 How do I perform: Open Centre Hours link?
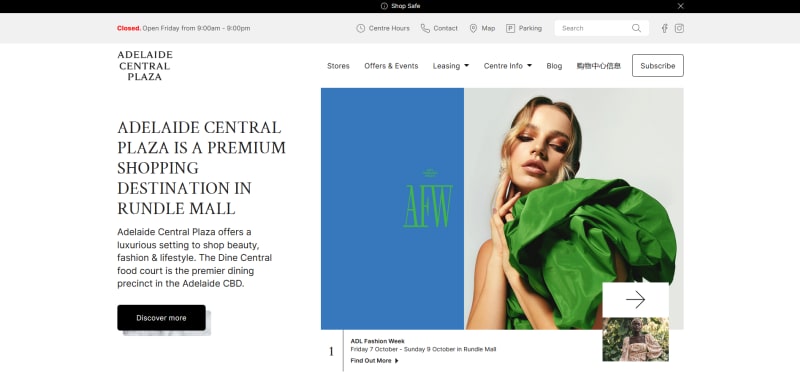click(389, 29)
